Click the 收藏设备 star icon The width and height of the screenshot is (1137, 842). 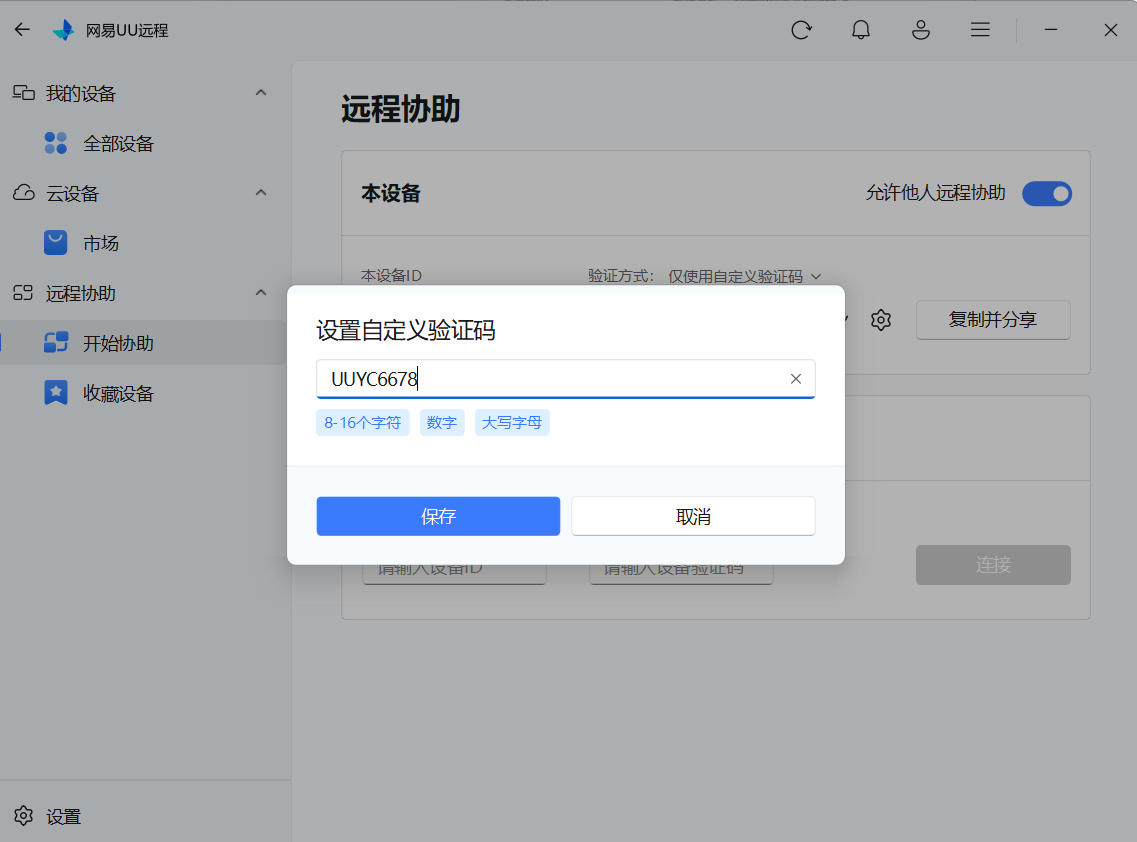[56, 392]
